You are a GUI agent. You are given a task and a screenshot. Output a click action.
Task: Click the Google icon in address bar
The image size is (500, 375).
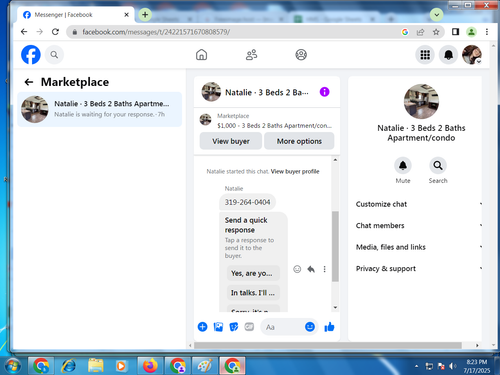click(405, 32)
